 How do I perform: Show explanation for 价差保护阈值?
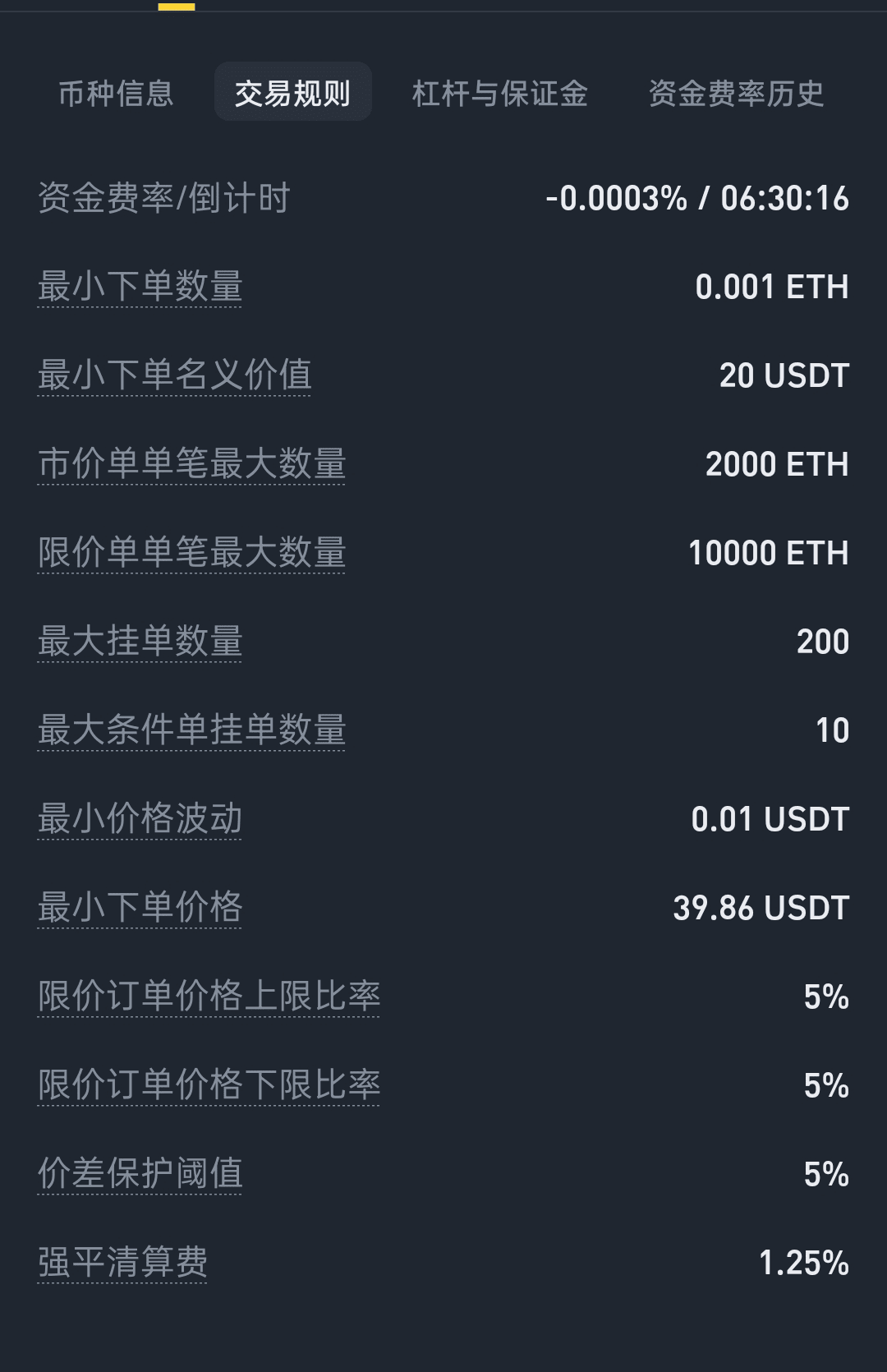(x=140, y=1174)
